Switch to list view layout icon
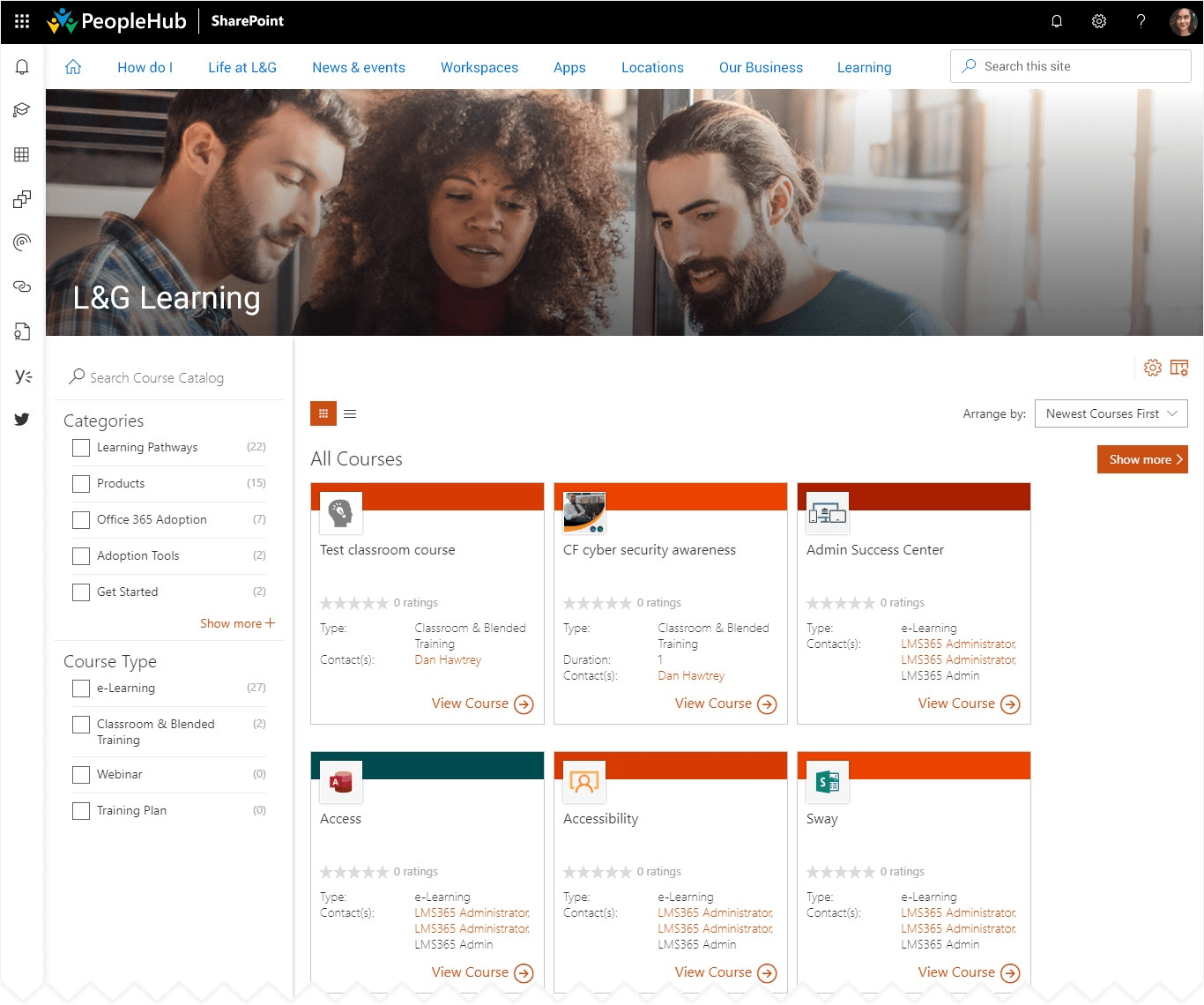This screenshot has height=1005, width=1204. click(350, 413)
